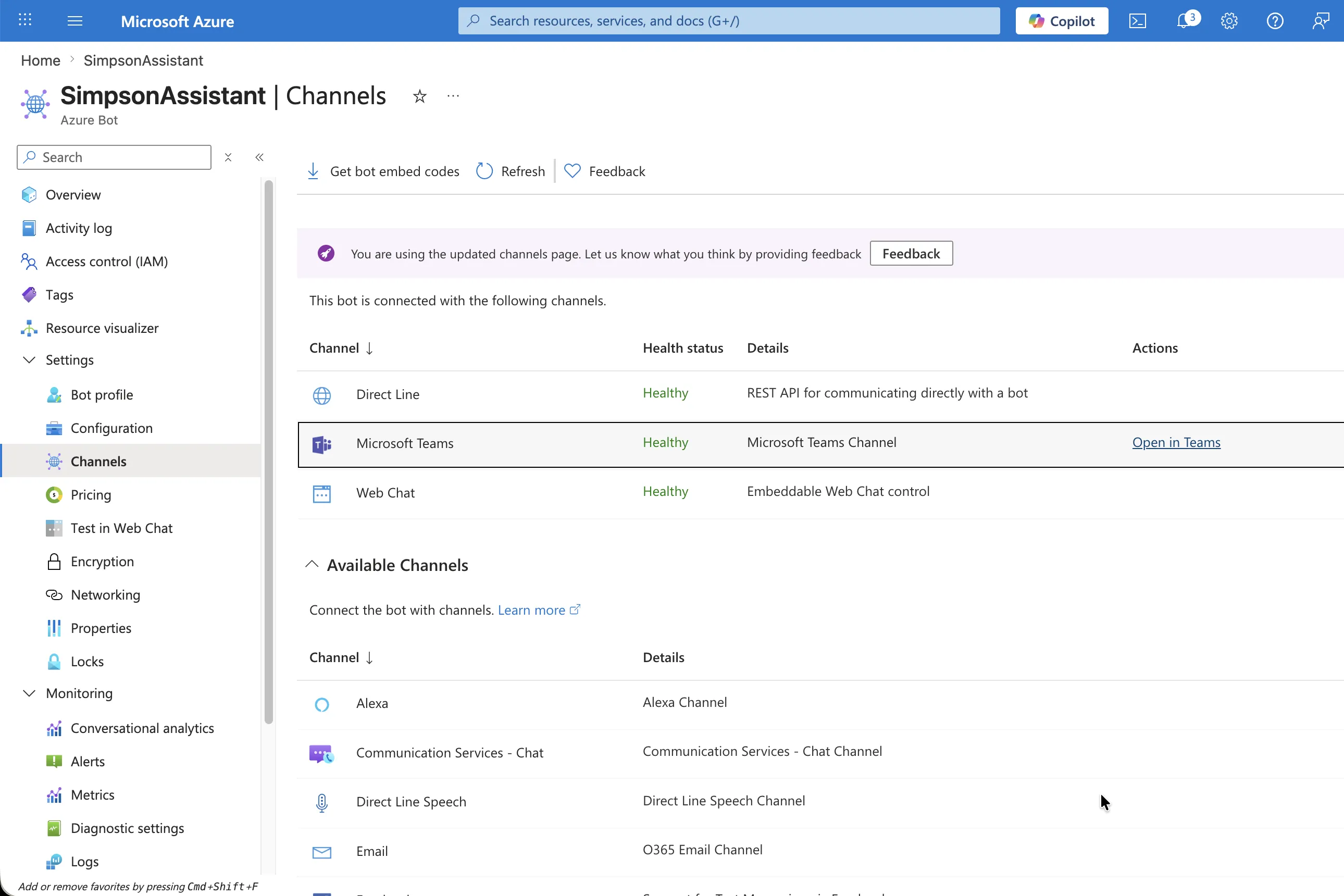Click Get bot embed codes
Screen dimensions: 1344x896
coord(383,171)
